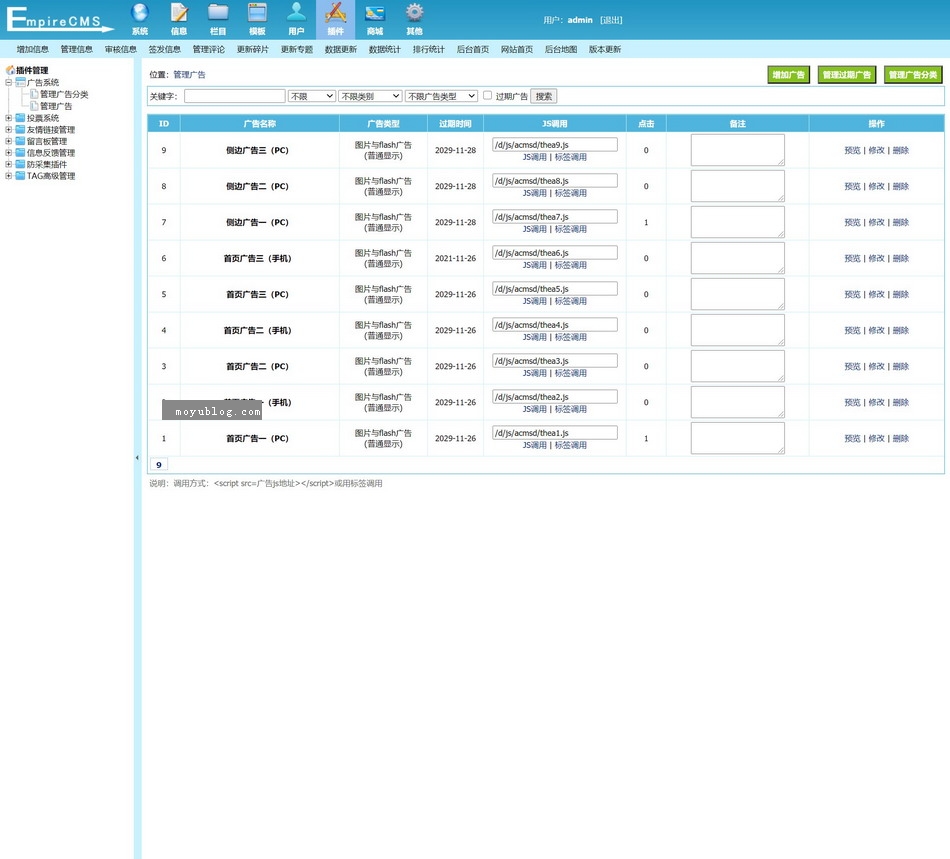
Task: Click the page icon beside 管理广告分类
Action: pyautogui.click(x=35, y=94)
